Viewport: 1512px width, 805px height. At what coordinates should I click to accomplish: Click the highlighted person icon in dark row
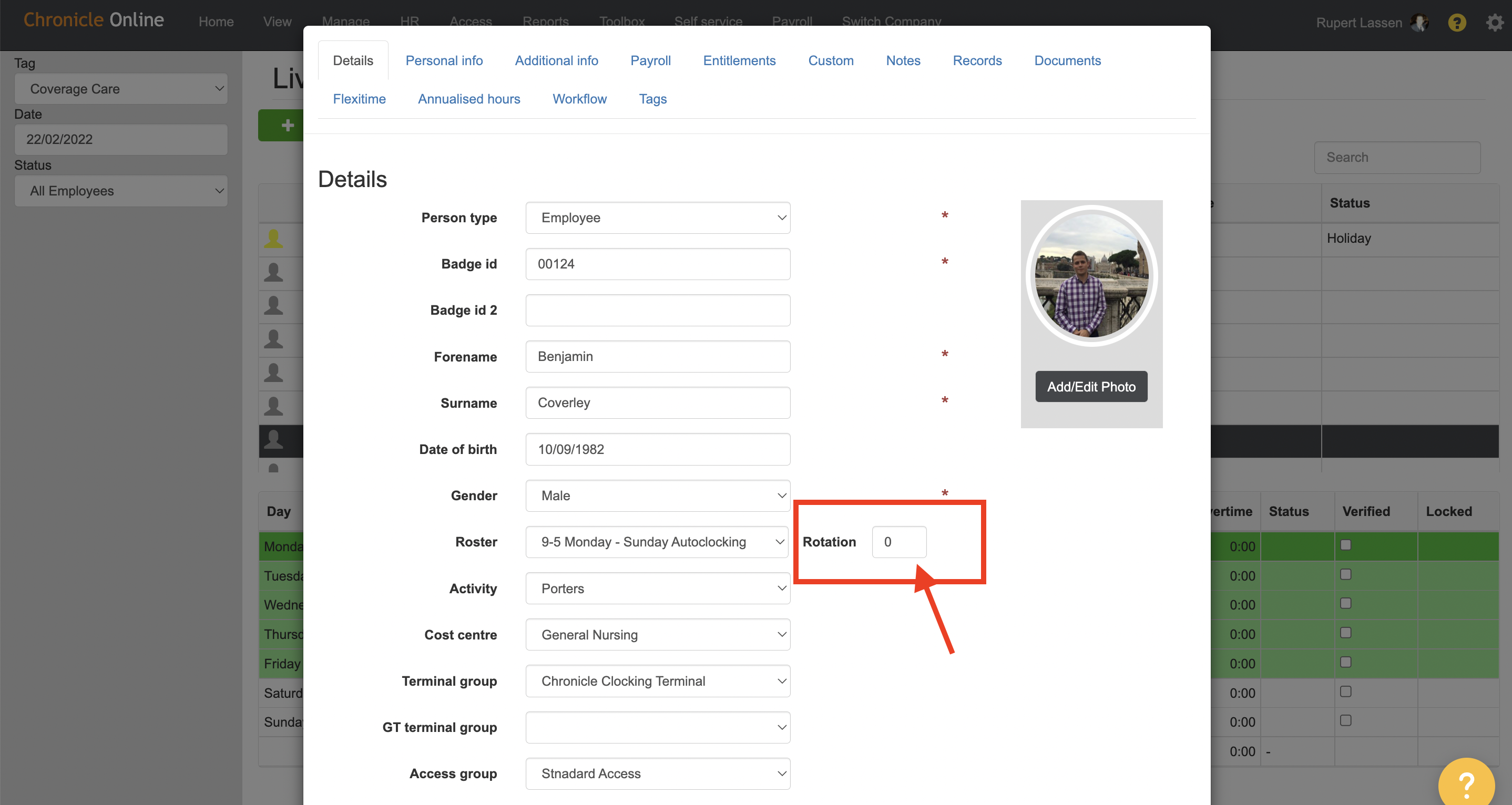click(x=273, y=440)
